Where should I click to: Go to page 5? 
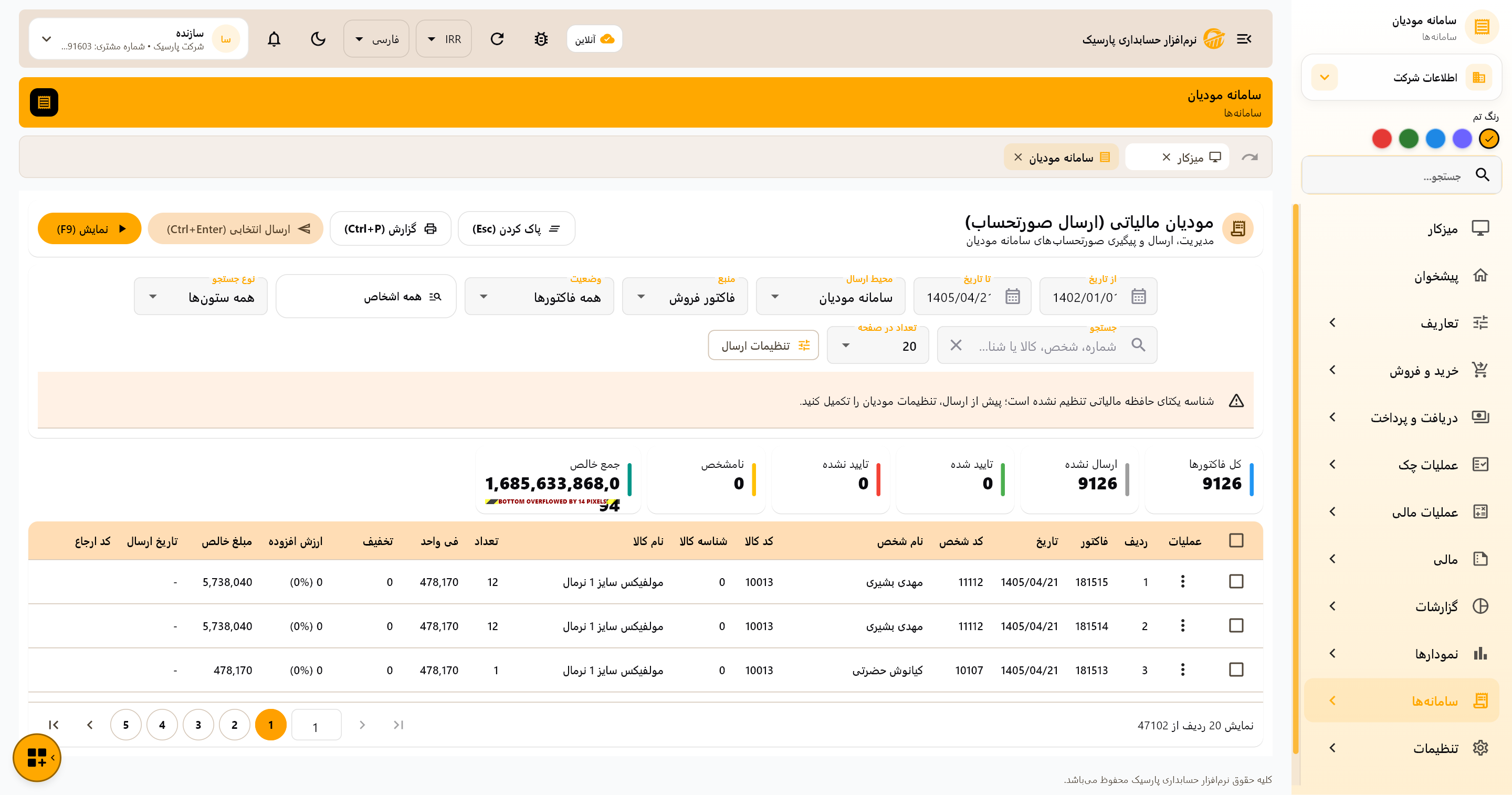125,725
